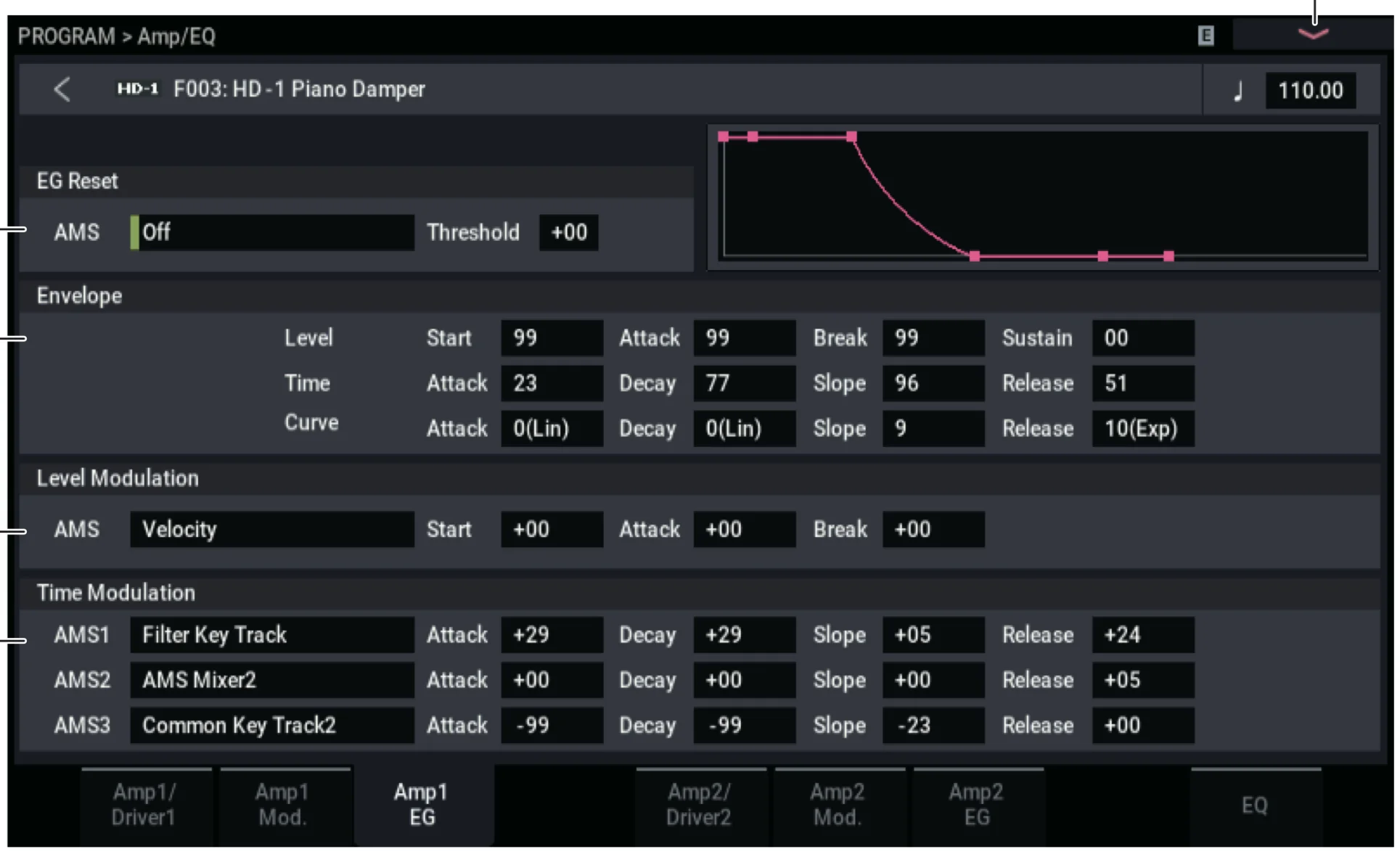Click the Threshold +00 value
The image size is (1400, 857).
click(568, 232)
